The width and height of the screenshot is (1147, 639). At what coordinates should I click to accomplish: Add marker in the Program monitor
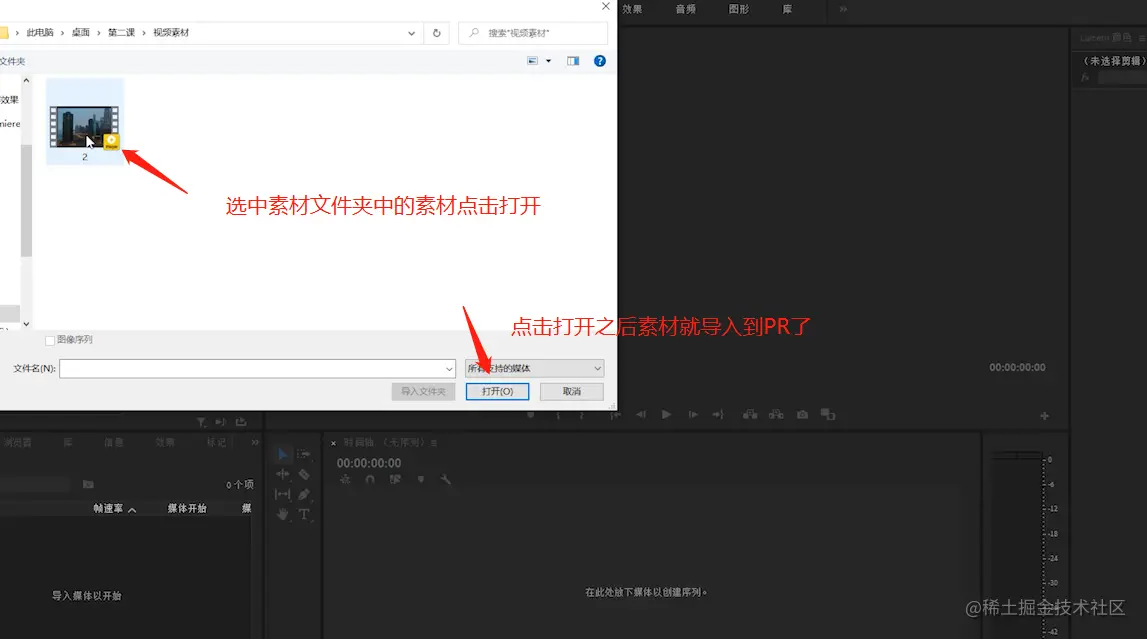point(531,415)
